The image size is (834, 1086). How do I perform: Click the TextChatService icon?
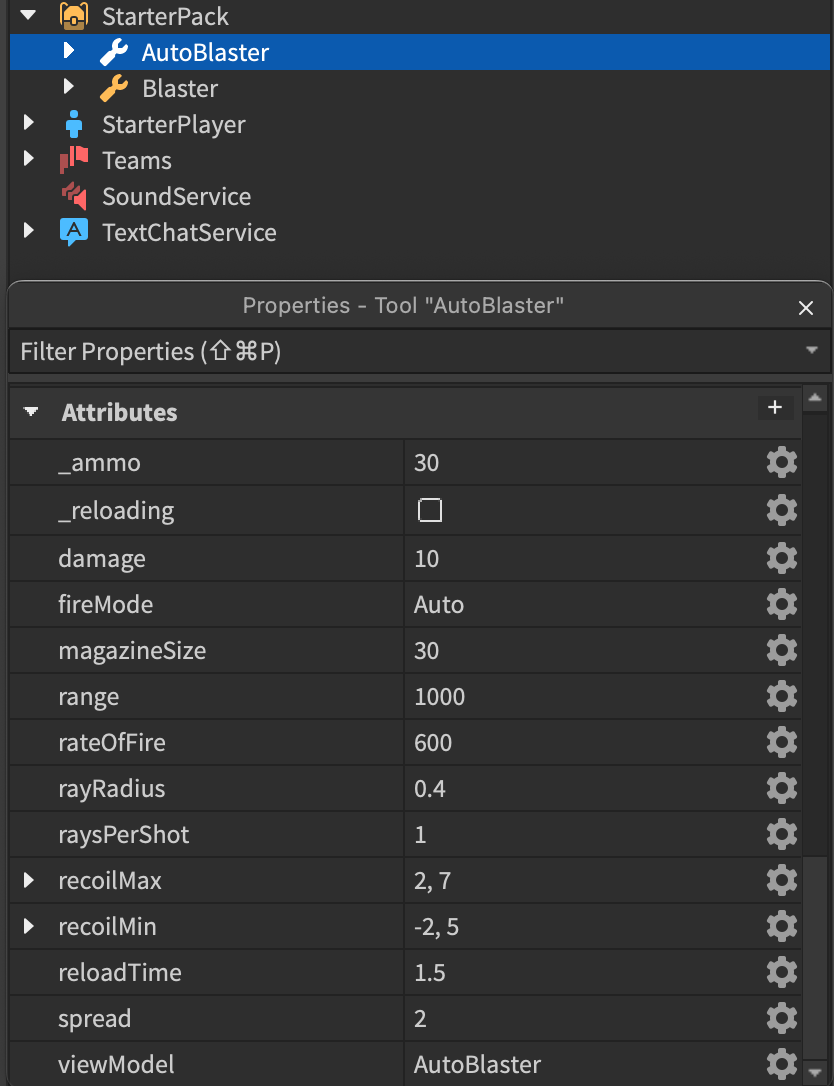(74, 232)
